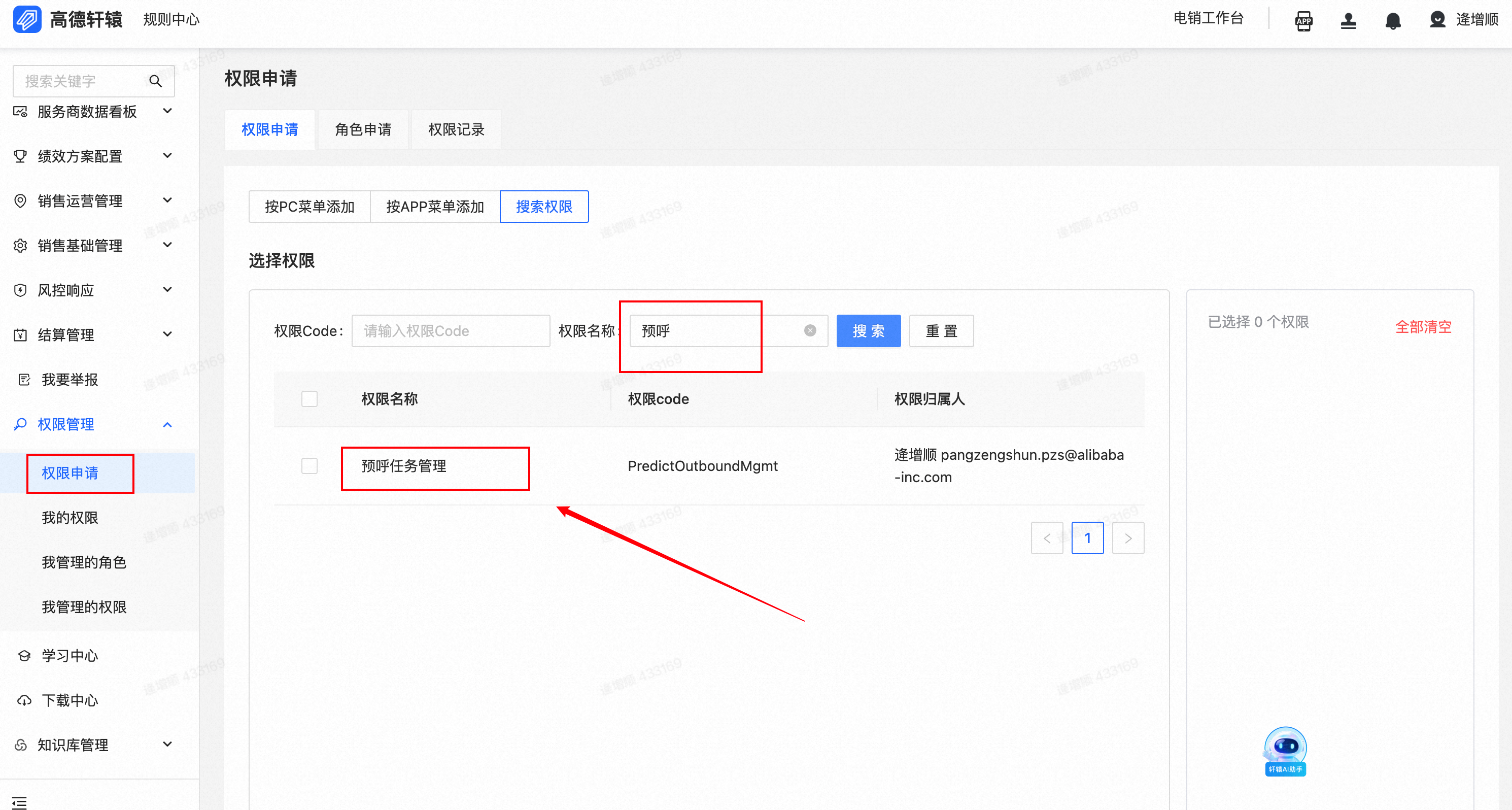This screenshot has height=810, width=1512.
Task: Click the 我要举报 report icon
Action: [x=25, y=380]
